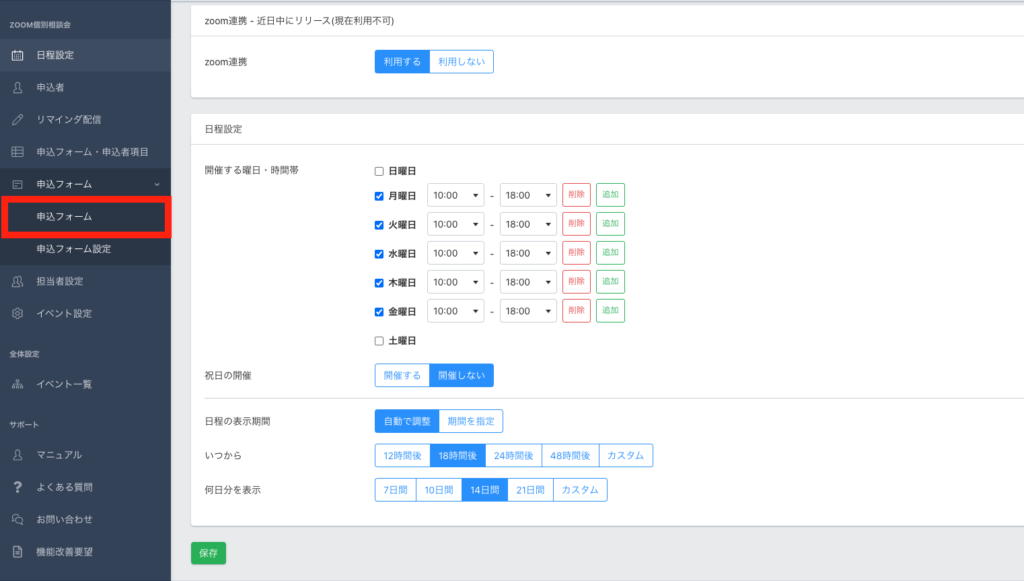The width and height of the screenshot is (1024, 581).
Task: Go to 担当者設定 in the sidebar
Action: pos(66,281)
